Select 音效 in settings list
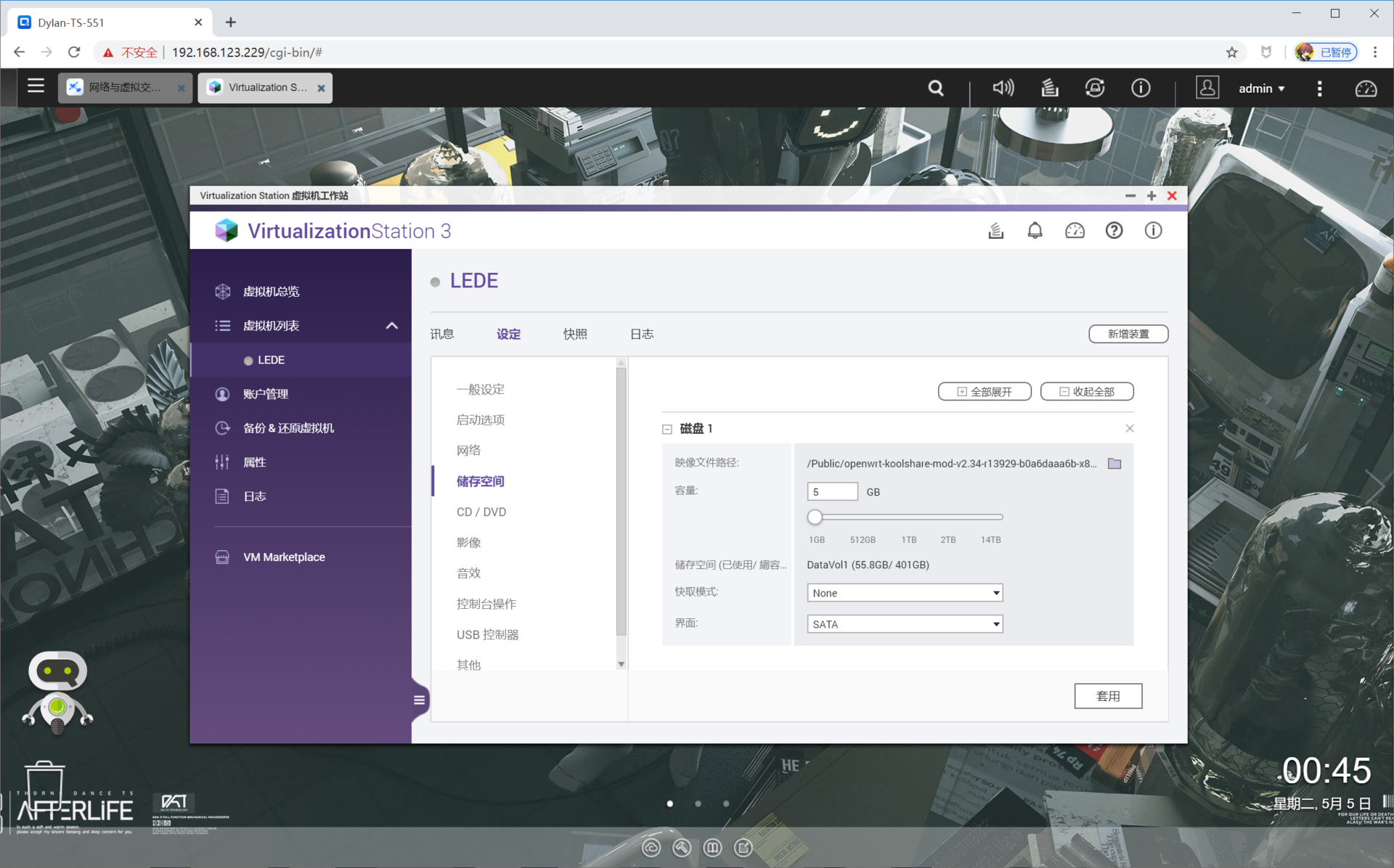The image size is (1394, 868). tap(469, 573)
